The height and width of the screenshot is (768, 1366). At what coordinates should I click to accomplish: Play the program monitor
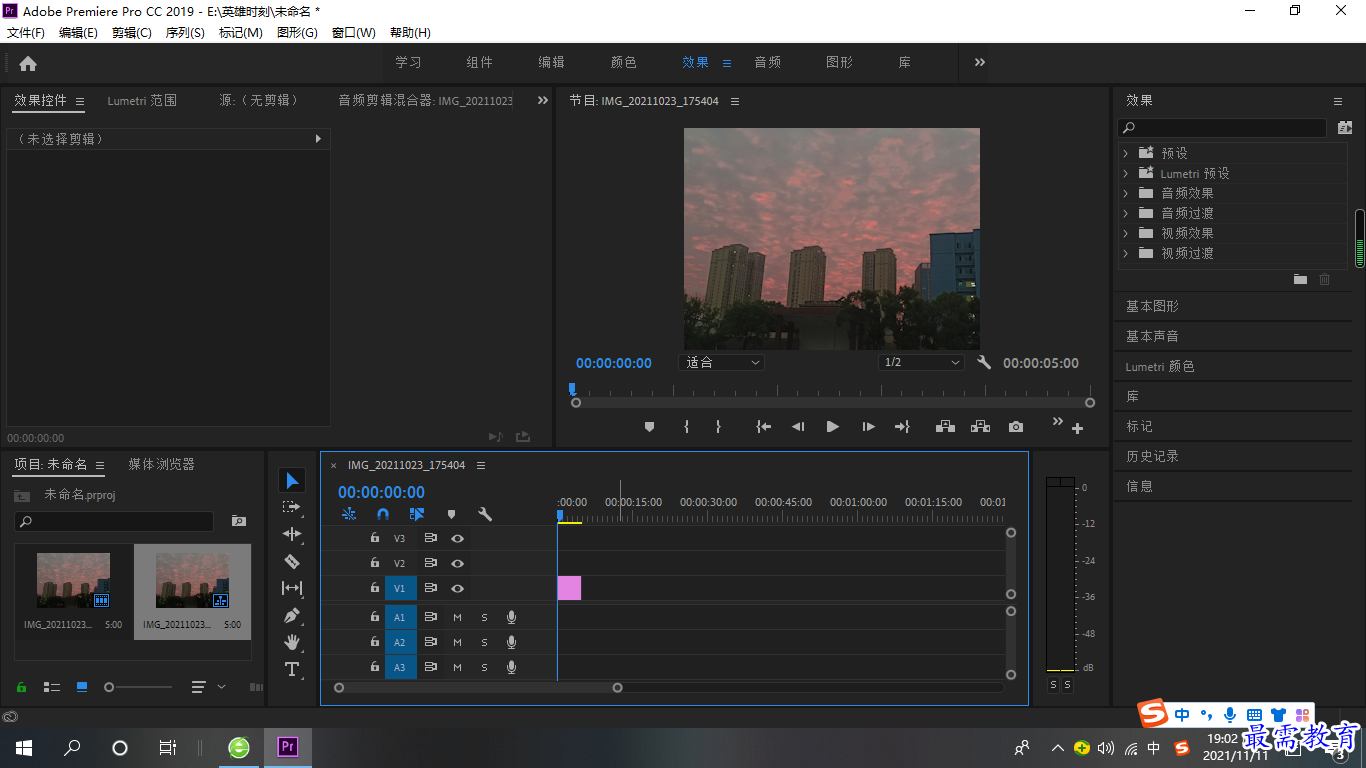click(832, 427)
